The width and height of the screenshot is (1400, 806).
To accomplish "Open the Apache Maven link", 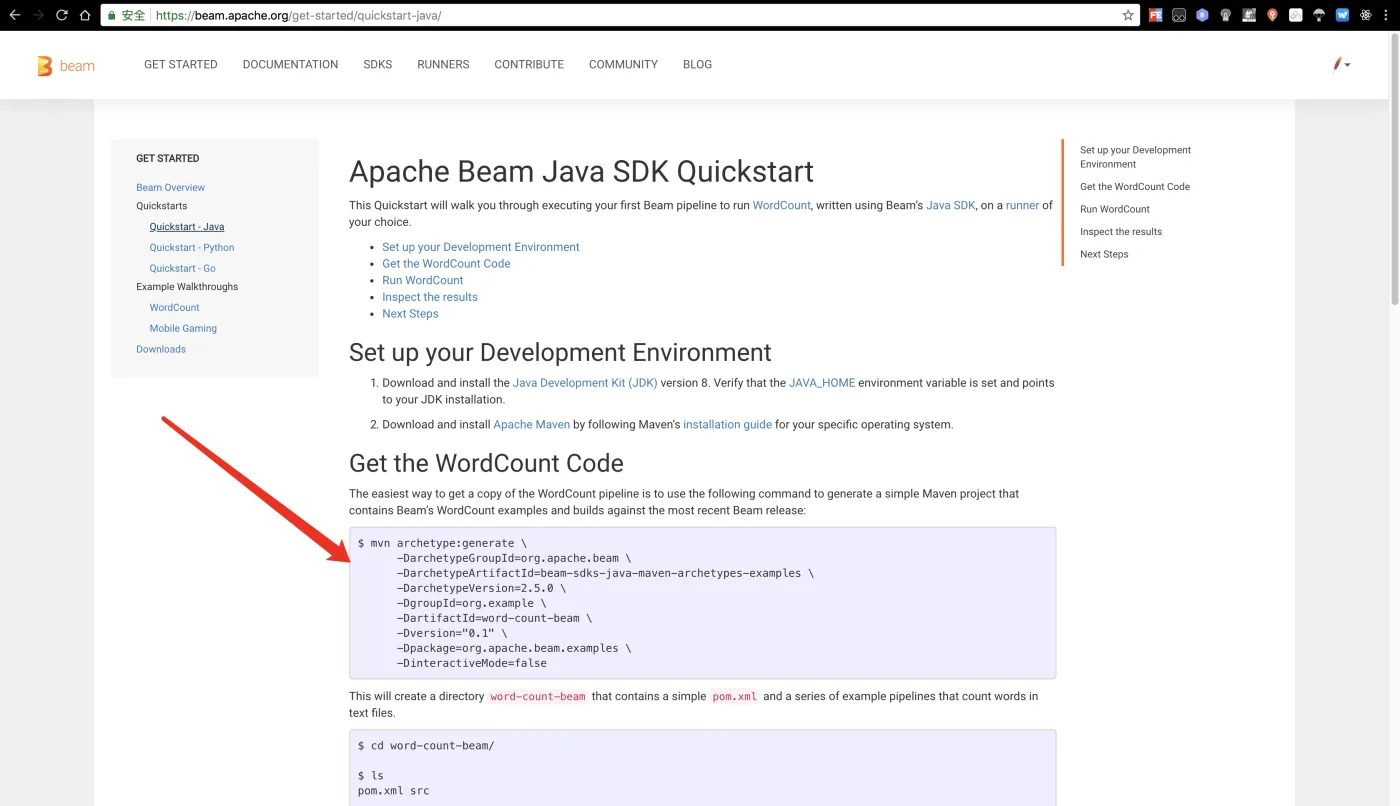I will coord(531,425).
